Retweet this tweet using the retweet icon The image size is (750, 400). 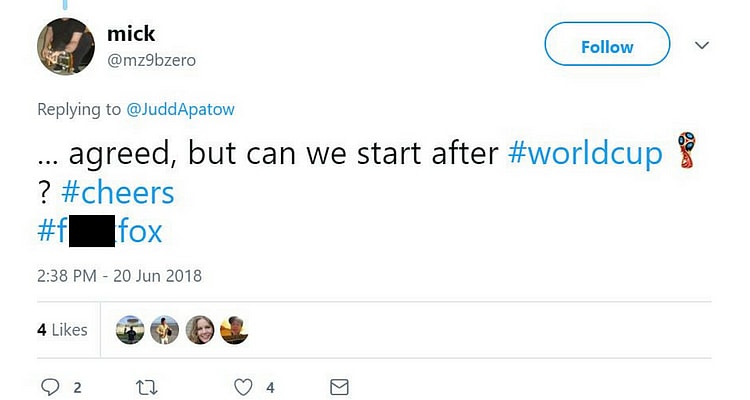click(x=148, y=387)
